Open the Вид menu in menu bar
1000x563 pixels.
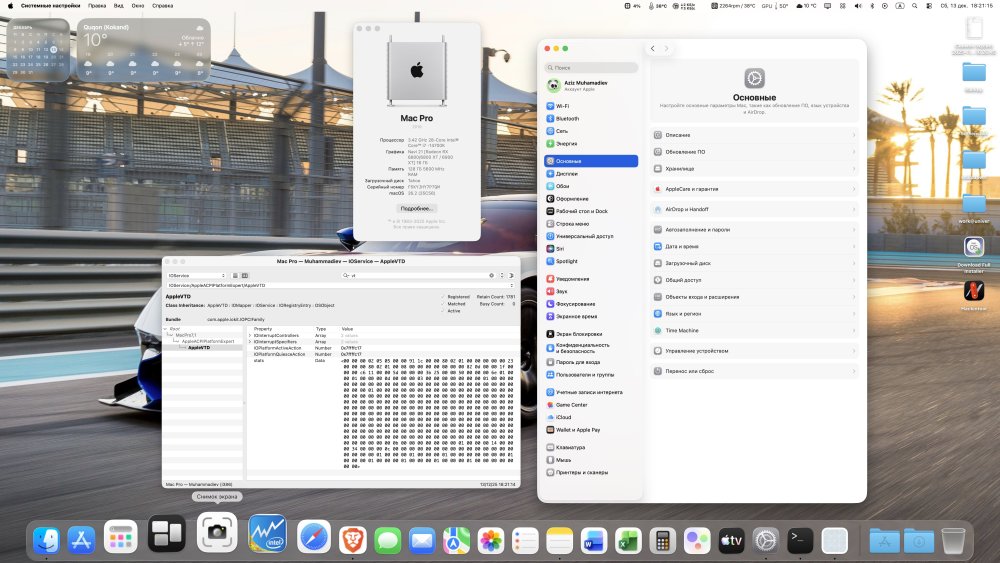point(119,6)
